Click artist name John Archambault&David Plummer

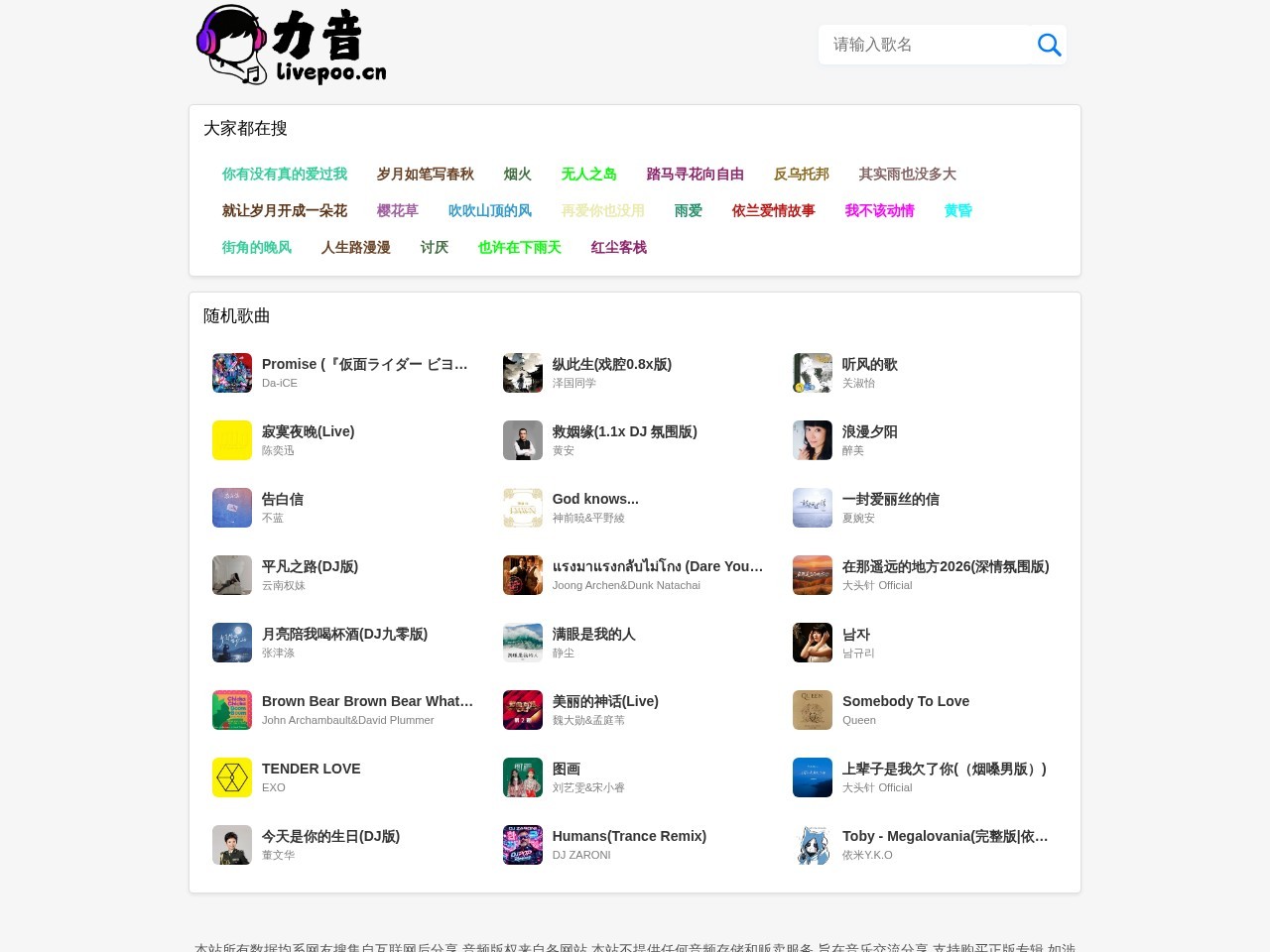[347, 720]
